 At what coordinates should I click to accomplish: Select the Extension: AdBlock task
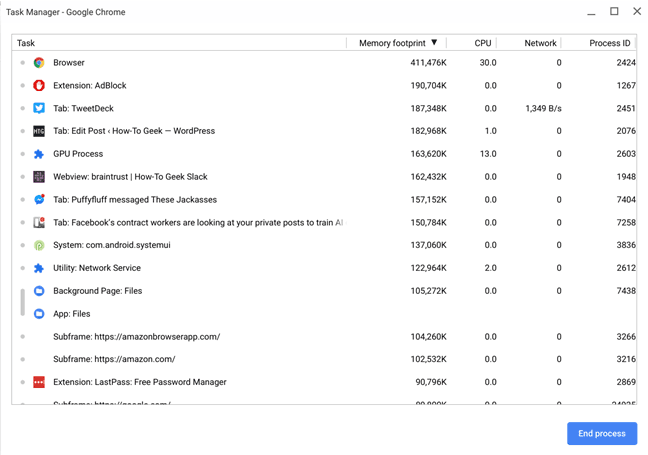(90, 86)
